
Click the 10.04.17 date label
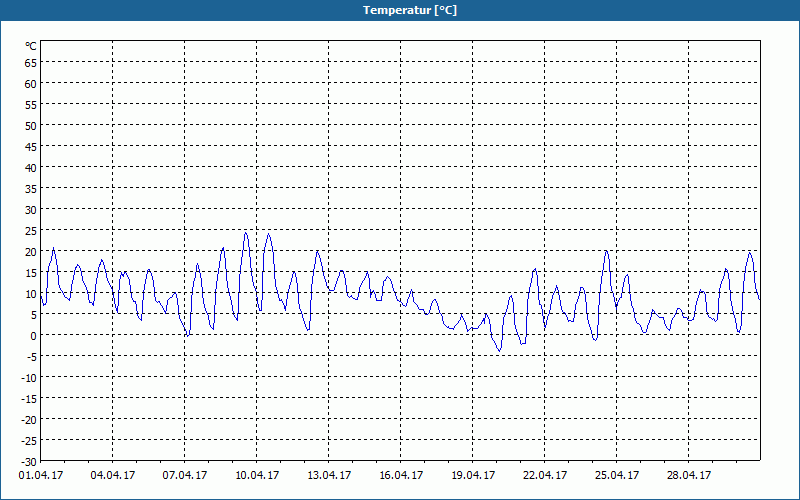pyautogui.click(x=257, y=475)
